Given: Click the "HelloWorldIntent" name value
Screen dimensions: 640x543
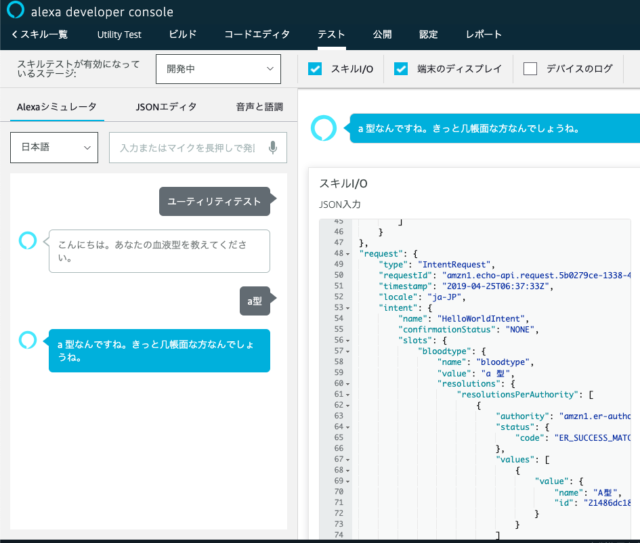Looking at the screenshot, I should tap(480, 318).
